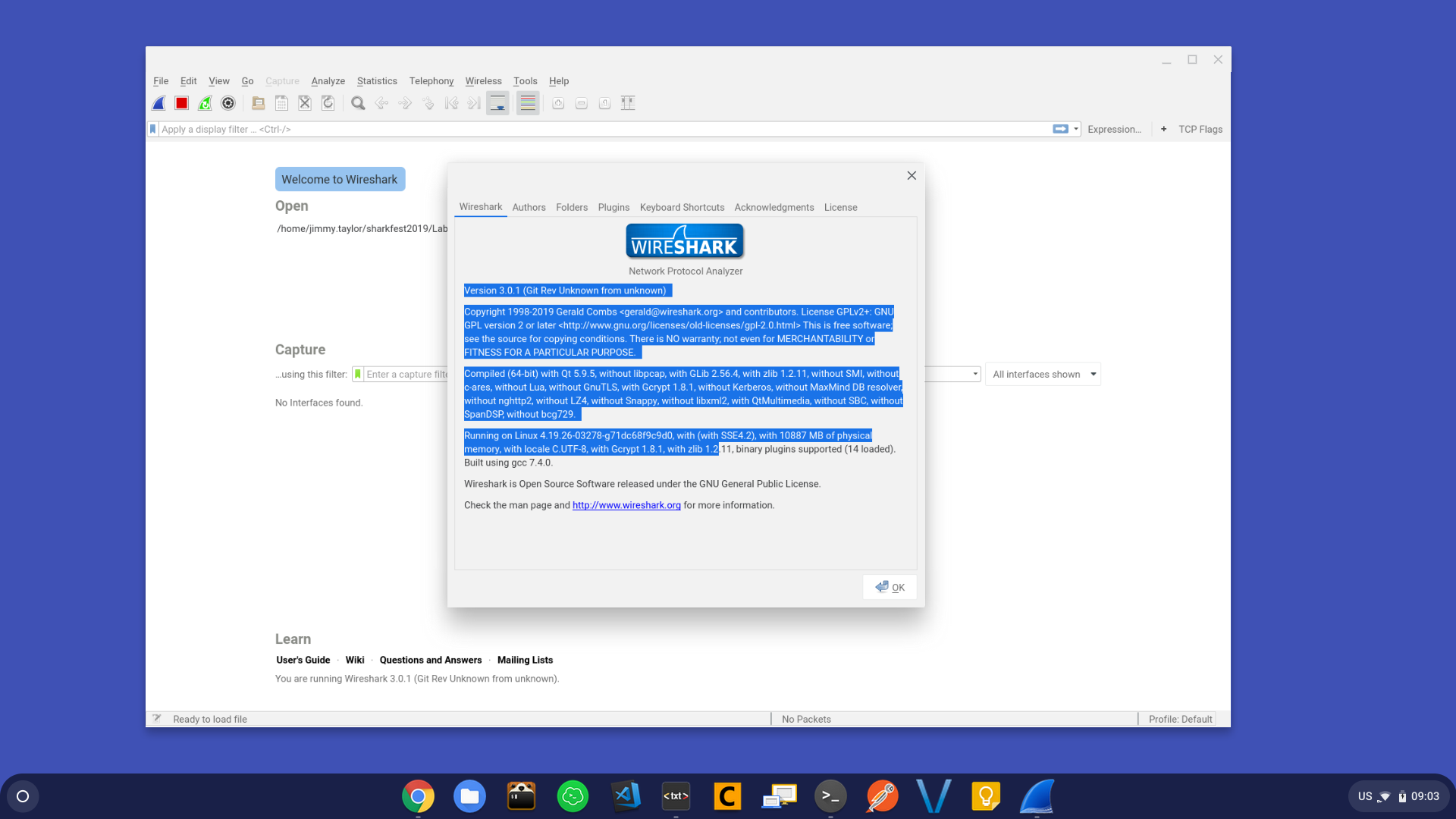
Task: Switch to the Keyboard Shortcuts tab
Action: point(682,207)
